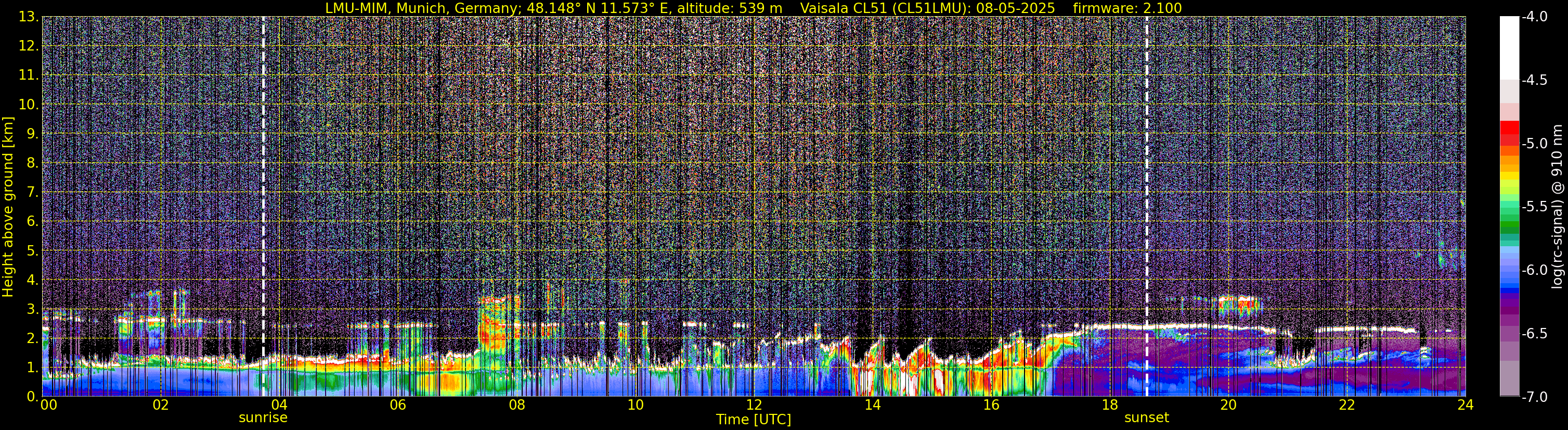The width and height of the screenshot is (1568, 430).
Task: Click the 'Height above ground [km]' axis title
Action: (8, 207)
